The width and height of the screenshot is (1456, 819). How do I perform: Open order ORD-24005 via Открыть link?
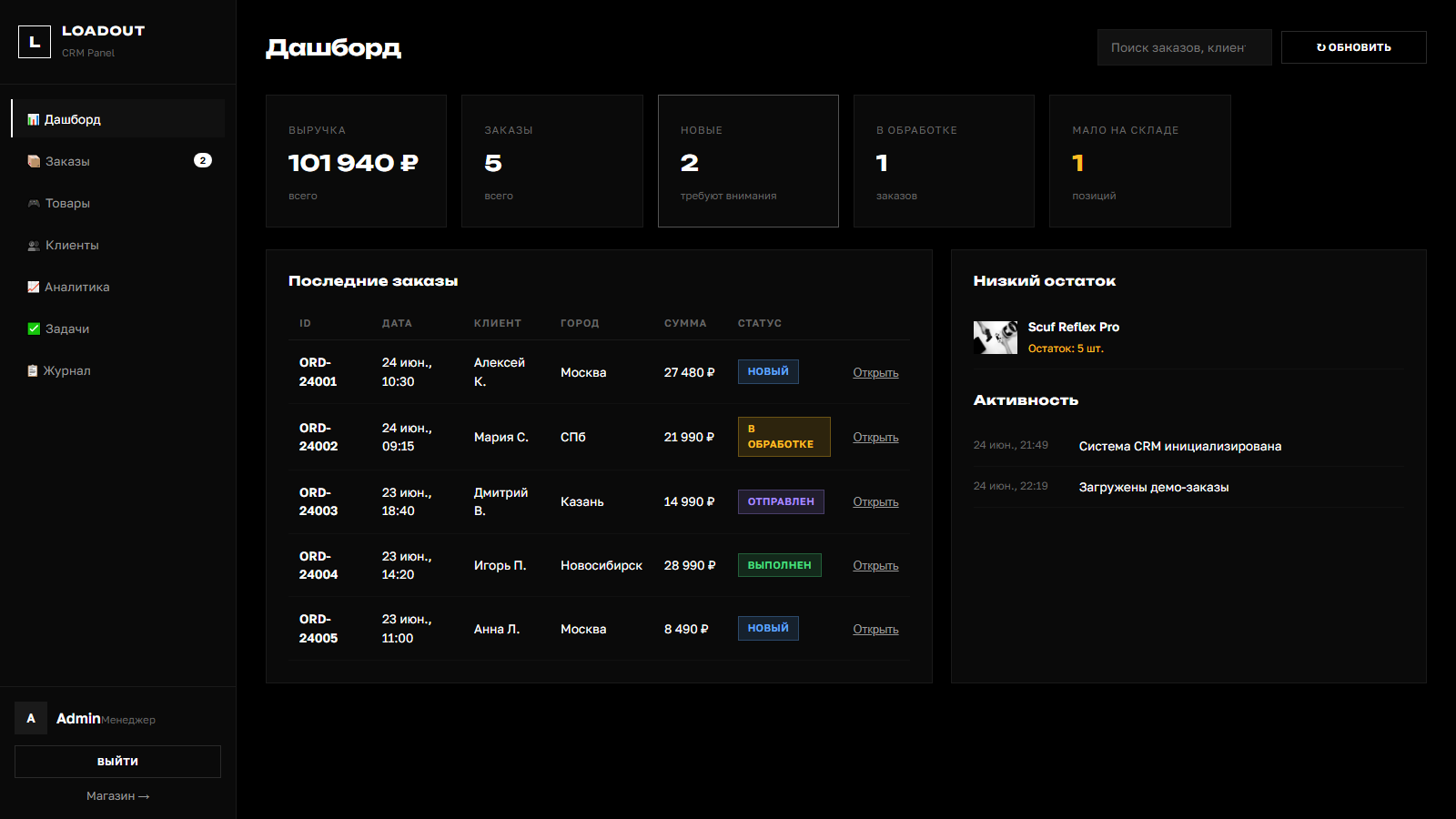pyautogui.click(x=875, y=629)
